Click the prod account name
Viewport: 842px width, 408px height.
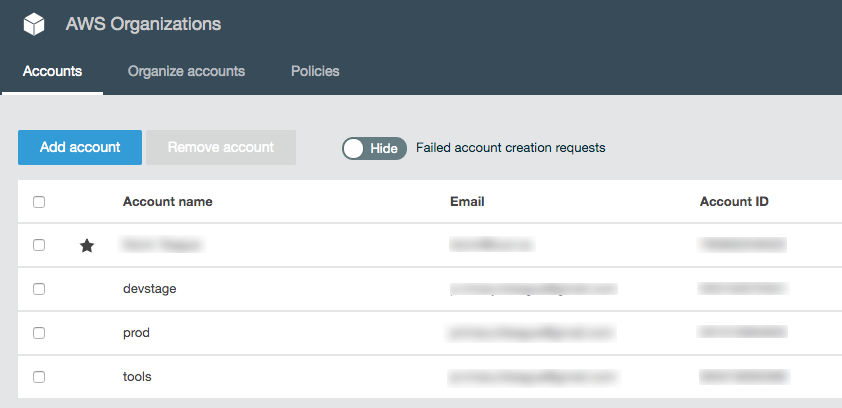(x=136, y=333)
